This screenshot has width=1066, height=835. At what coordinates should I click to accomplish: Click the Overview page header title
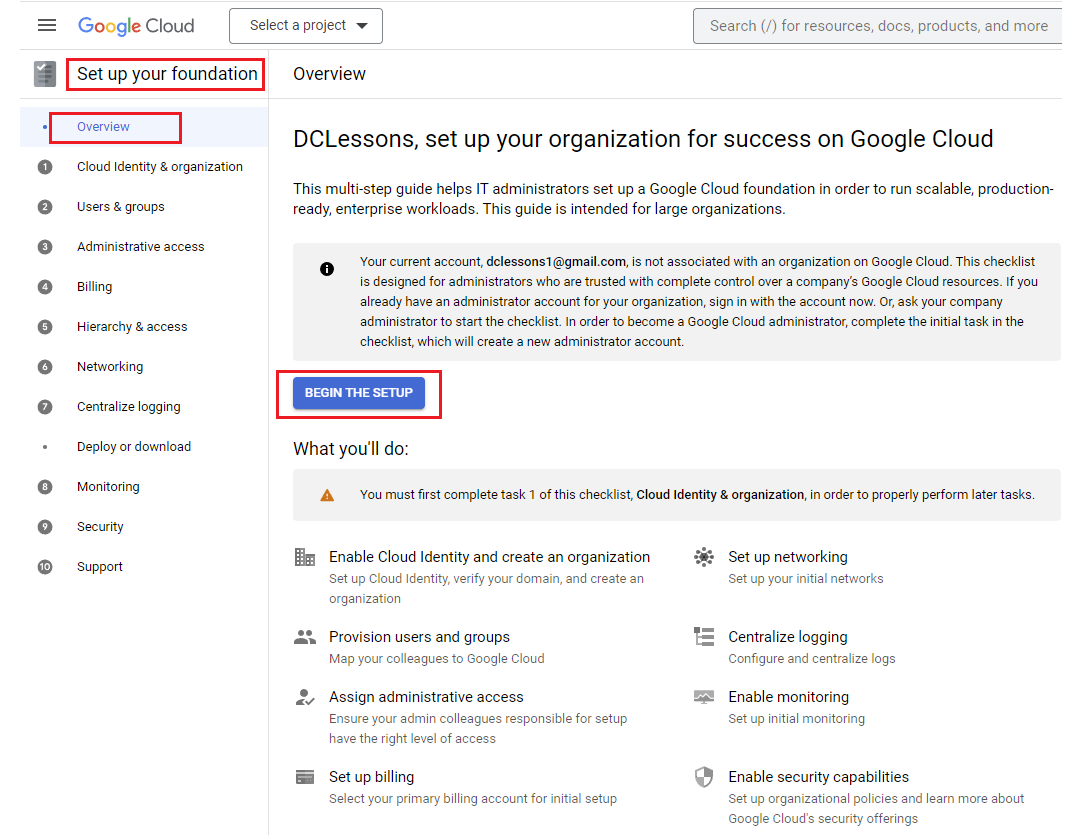330,74
